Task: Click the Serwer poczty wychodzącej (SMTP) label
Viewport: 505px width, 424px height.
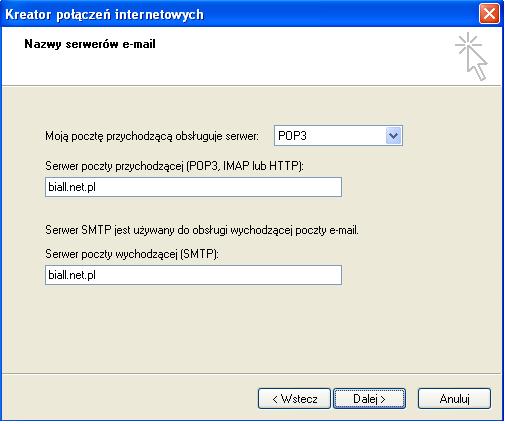Action: pos(132,254)
